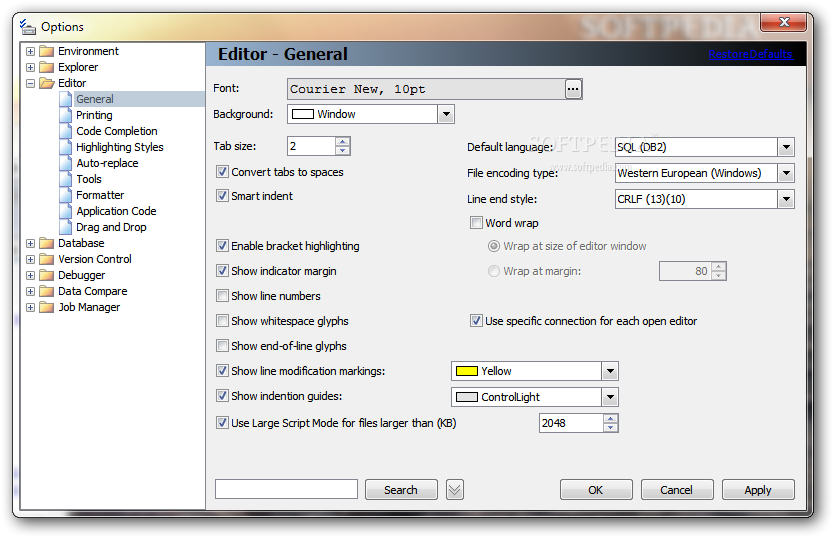This screenshot has width=834, height=538.
Task: Click the page icon beside Formatter
Action: point(66,195)
